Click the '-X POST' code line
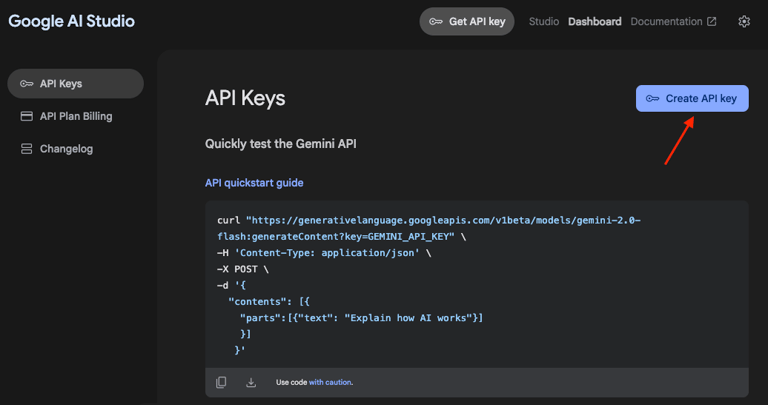Image resolution: width=768 pixels, height=405 pixels. 243,269
